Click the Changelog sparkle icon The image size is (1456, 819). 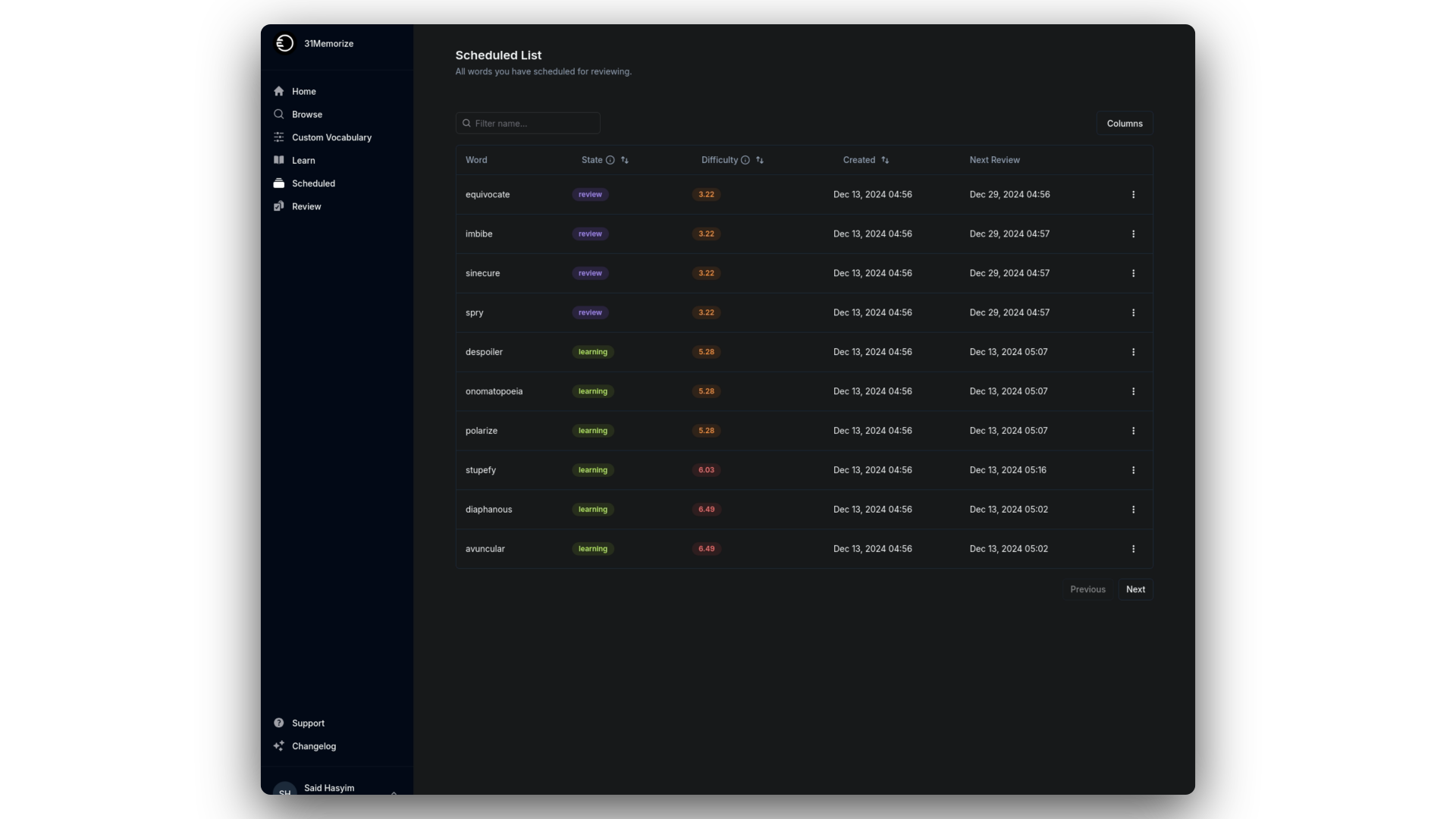[x=279, y=746]
